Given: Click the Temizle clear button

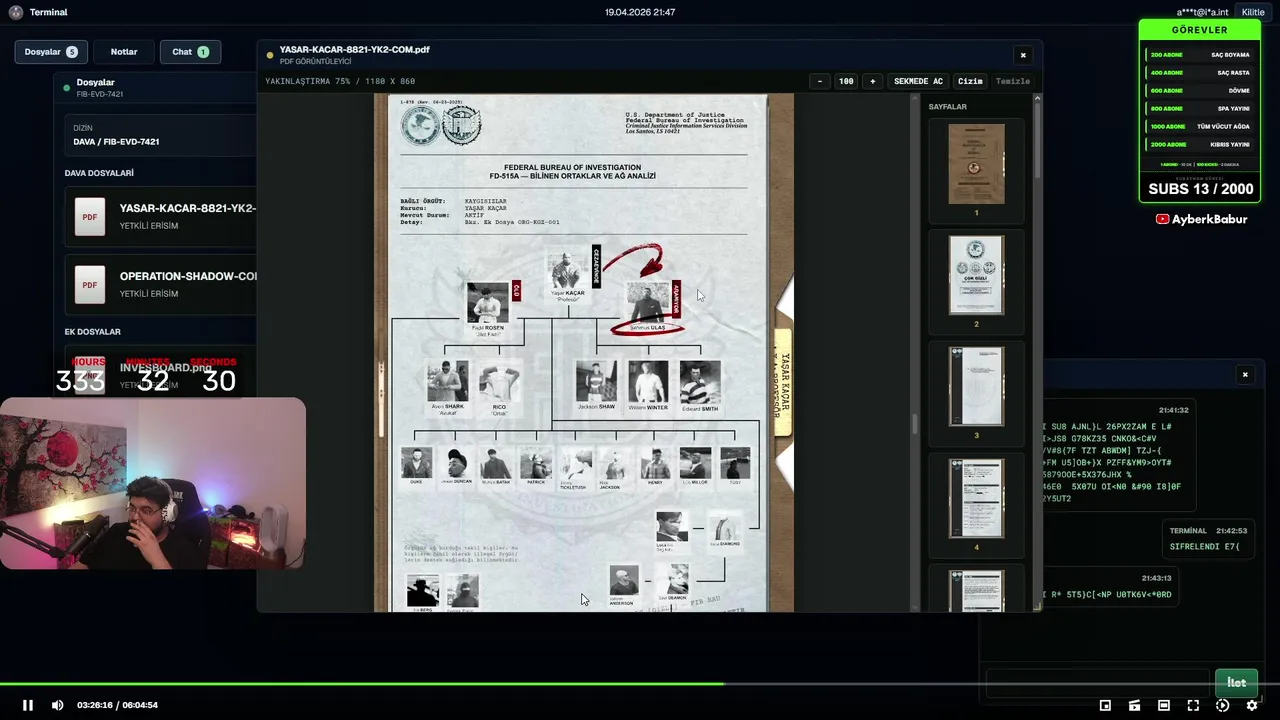Looking at the screenshot, I should [1013, 81].
